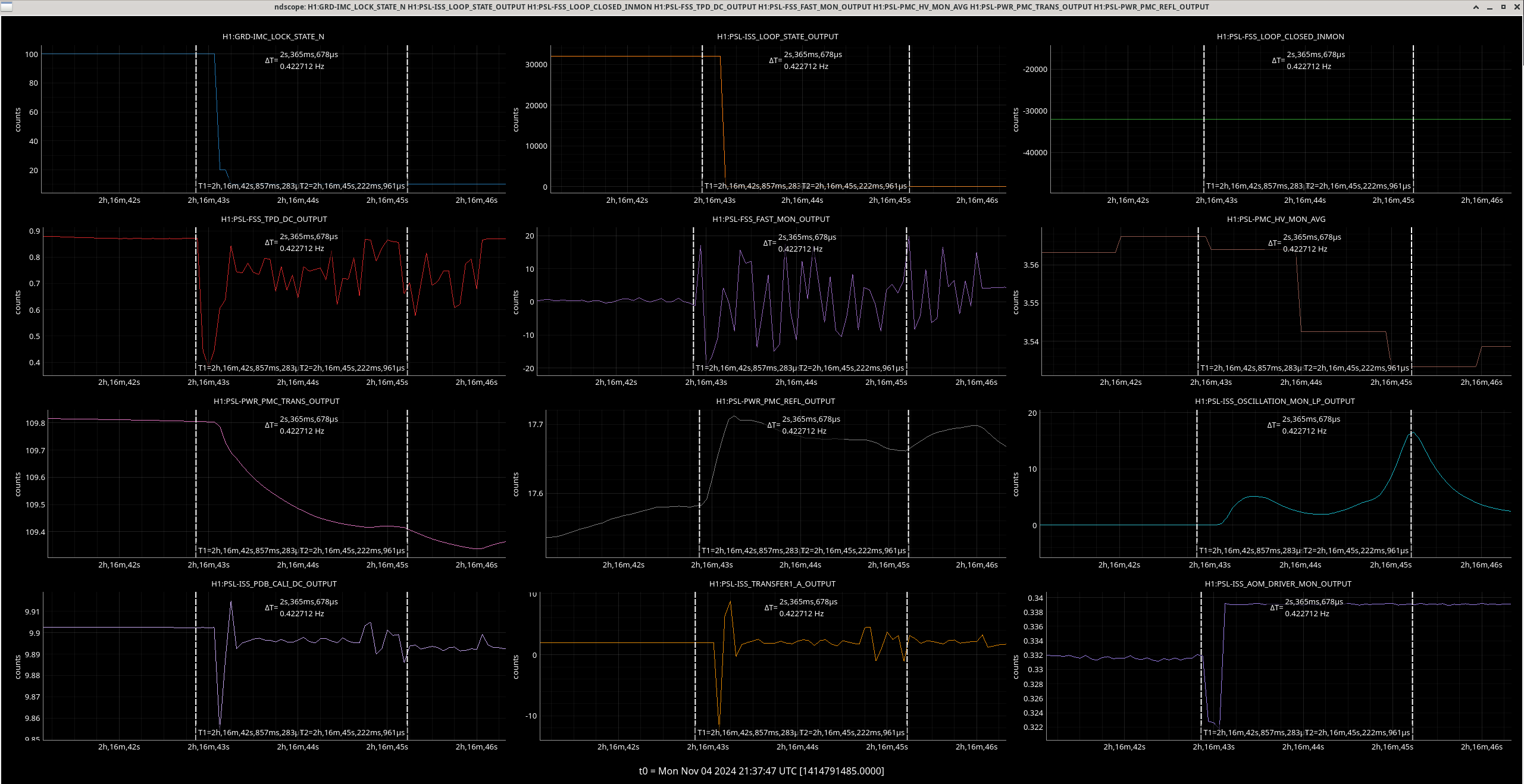Select the T2 cursor line in TRANSFER1_A_OUTPUT plot
The width and height of the screenshot is (1524, 784).
tap(907, 666)
